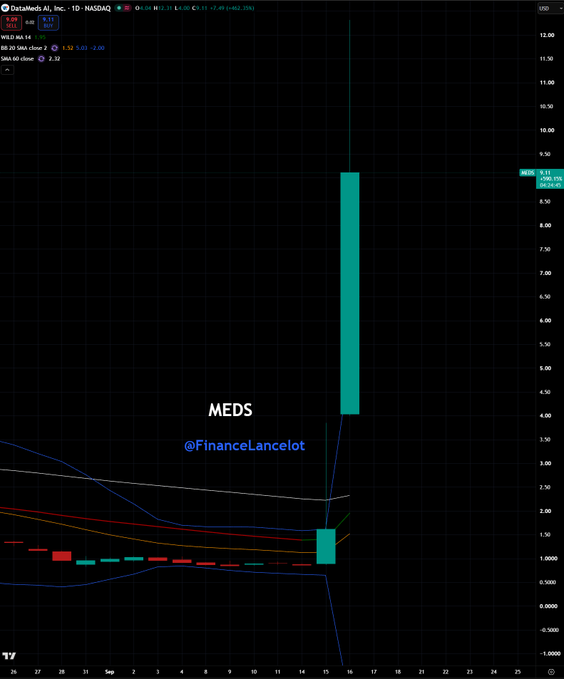Click the DataMeds AI symbol logo icon
The height and width of the screenshot is (679, 564).
(x=5, y=8)
